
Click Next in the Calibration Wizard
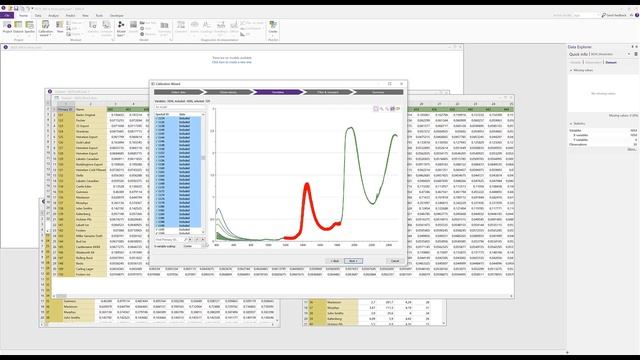(353, 261)
